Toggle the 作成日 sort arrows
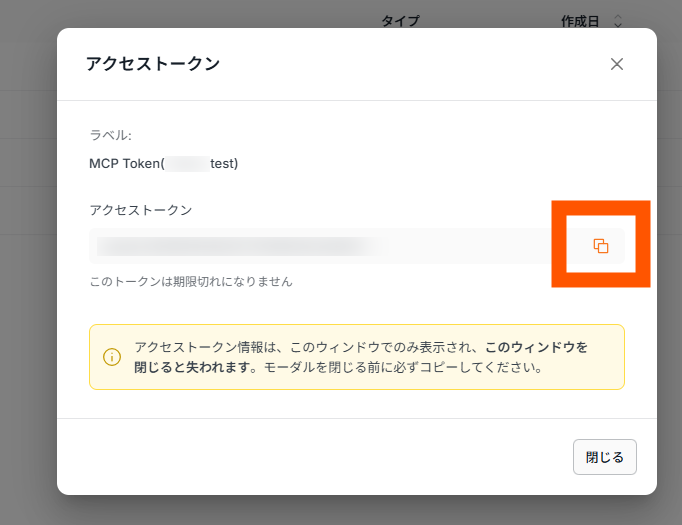682x525 pixels. tap(618, 20)
